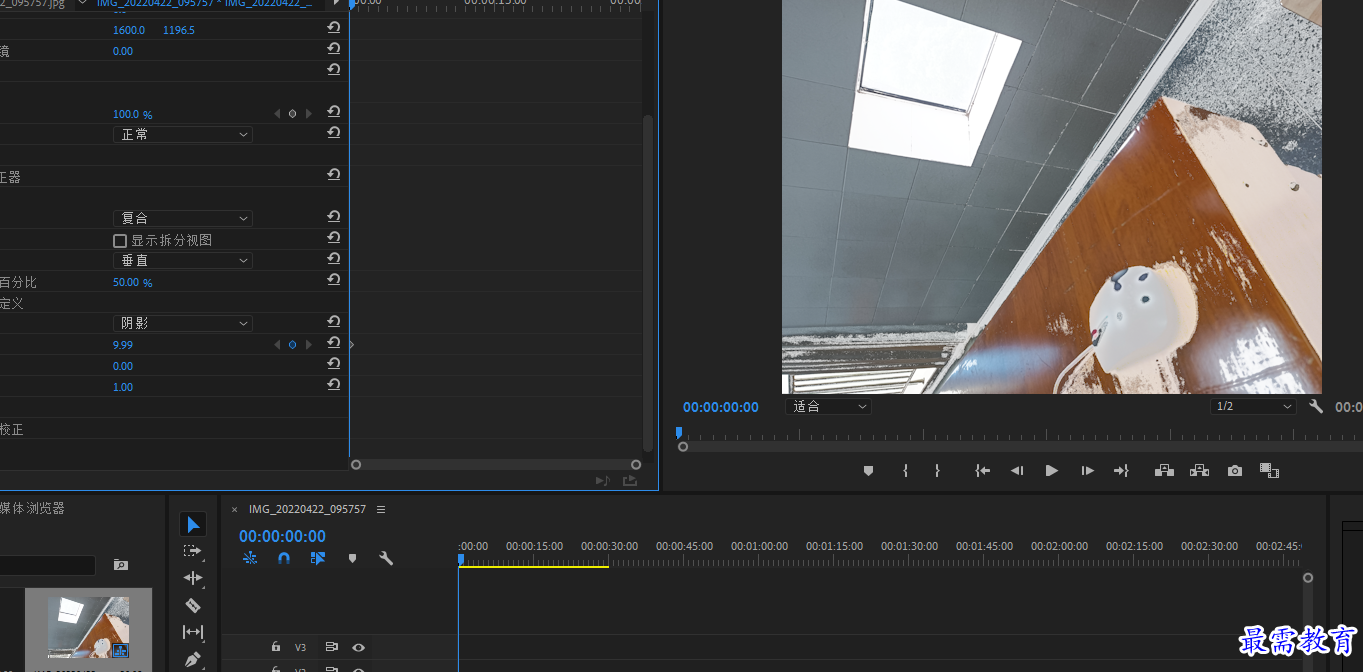1363x672 pixels.
Task: Select the Razor tool
Action: point(193,605)
